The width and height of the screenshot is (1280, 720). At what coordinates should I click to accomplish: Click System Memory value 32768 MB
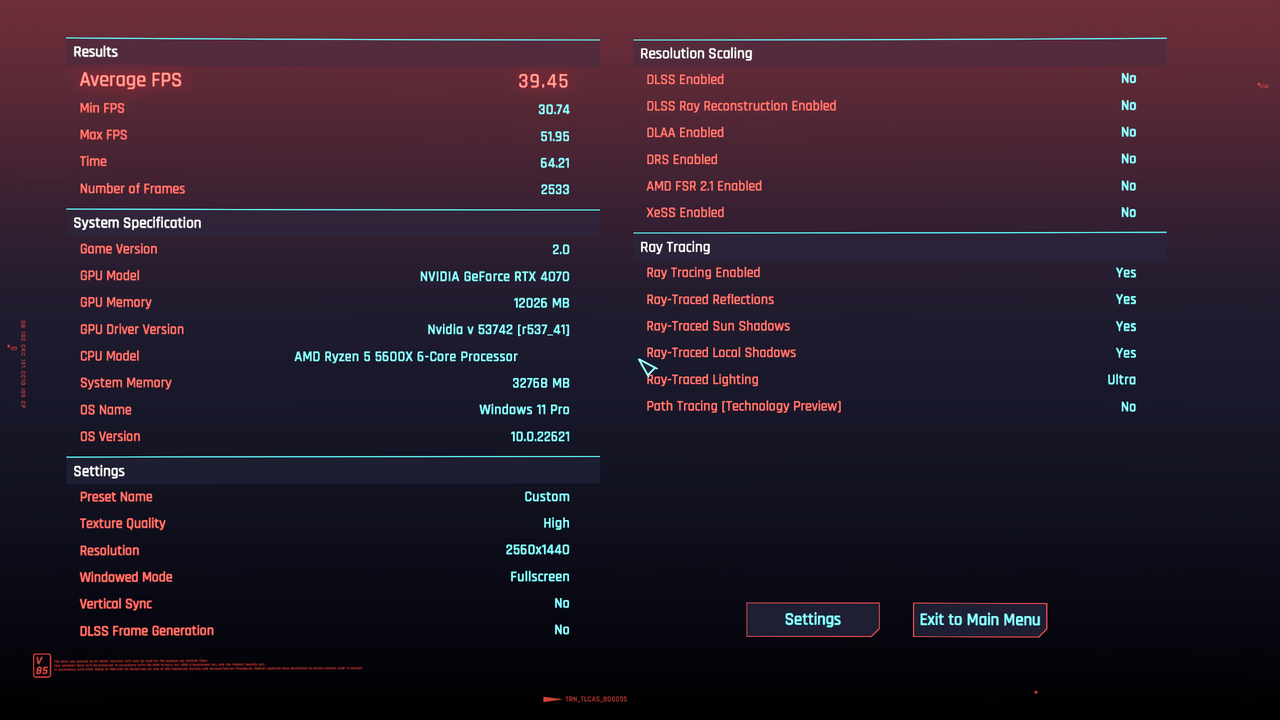pyautogui.click(x=541, y=383)
